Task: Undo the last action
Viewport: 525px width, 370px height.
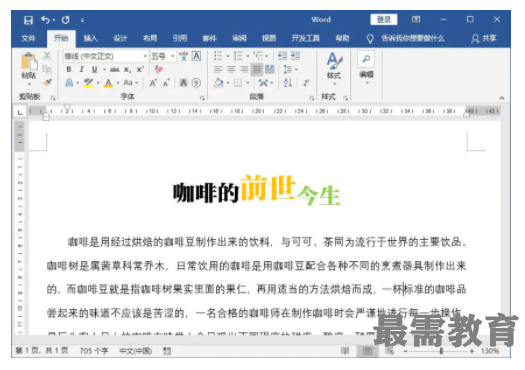Action: pyautogui.click(x=45, y=20)
